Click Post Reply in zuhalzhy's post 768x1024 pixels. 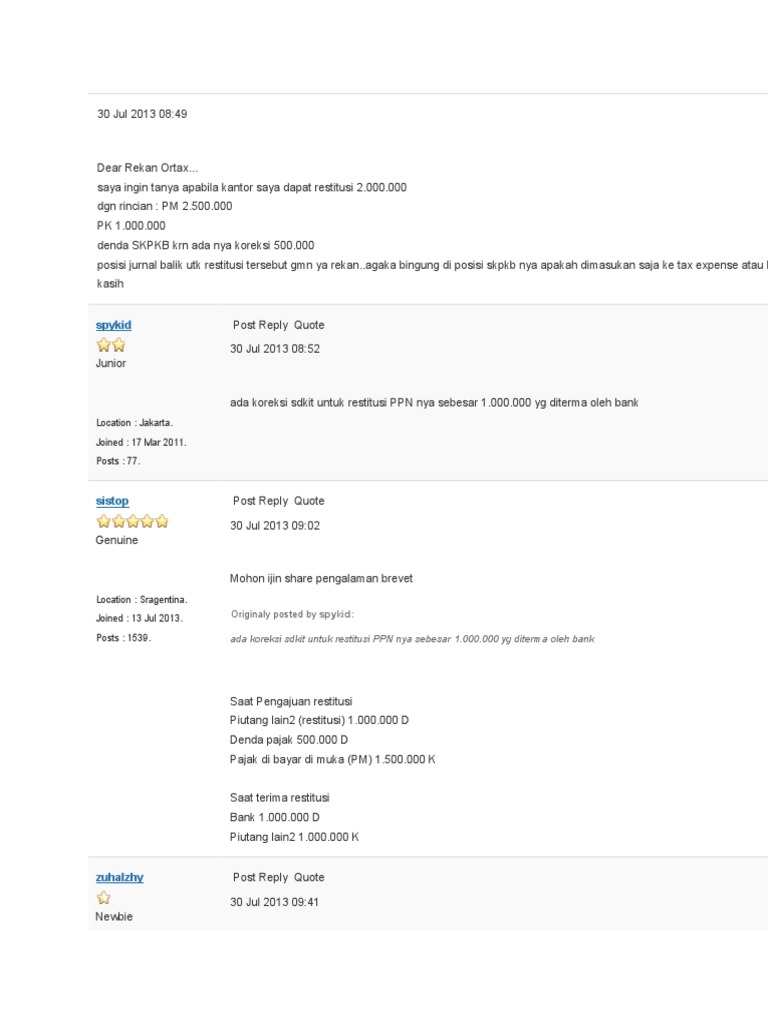pyautogui.click(x=260, y=878)
